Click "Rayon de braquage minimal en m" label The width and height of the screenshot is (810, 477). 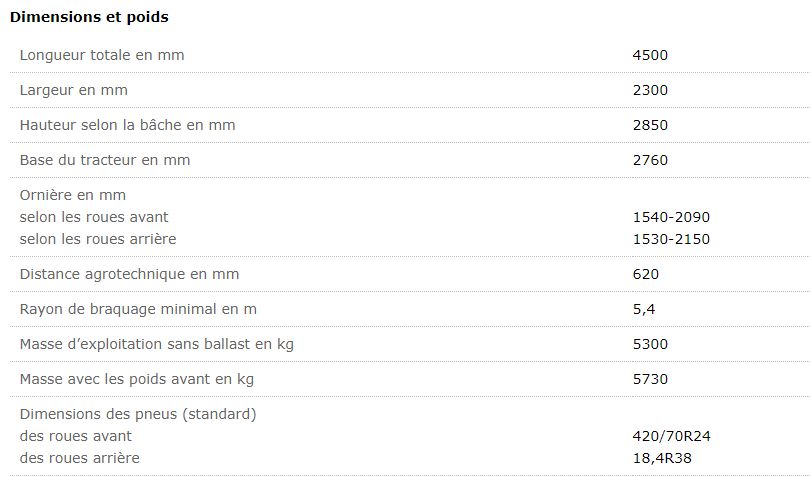pos(138,309)
